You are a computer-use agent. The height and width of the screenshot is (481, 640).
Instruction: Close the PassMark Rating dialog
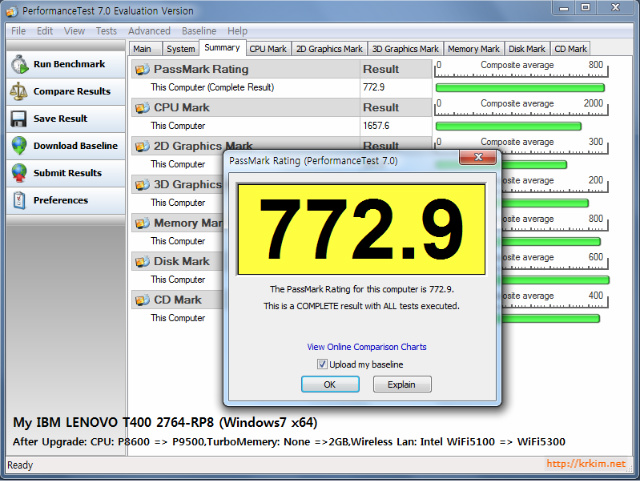pos(478,157)
